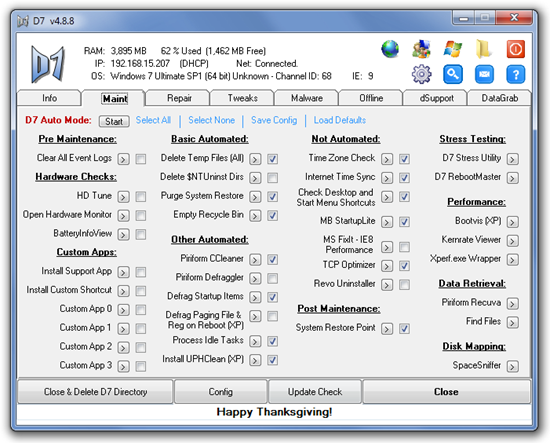550x443 pixels.
Task: Click the Load Defaults link
Action: click(340, 120)
